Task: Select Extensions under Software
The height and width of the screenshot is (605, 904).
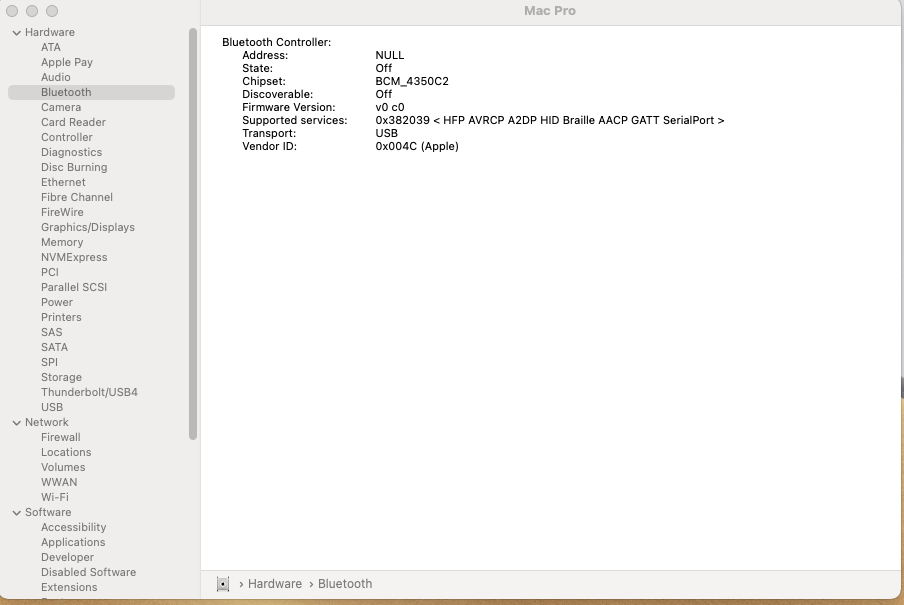Action: 69,587
